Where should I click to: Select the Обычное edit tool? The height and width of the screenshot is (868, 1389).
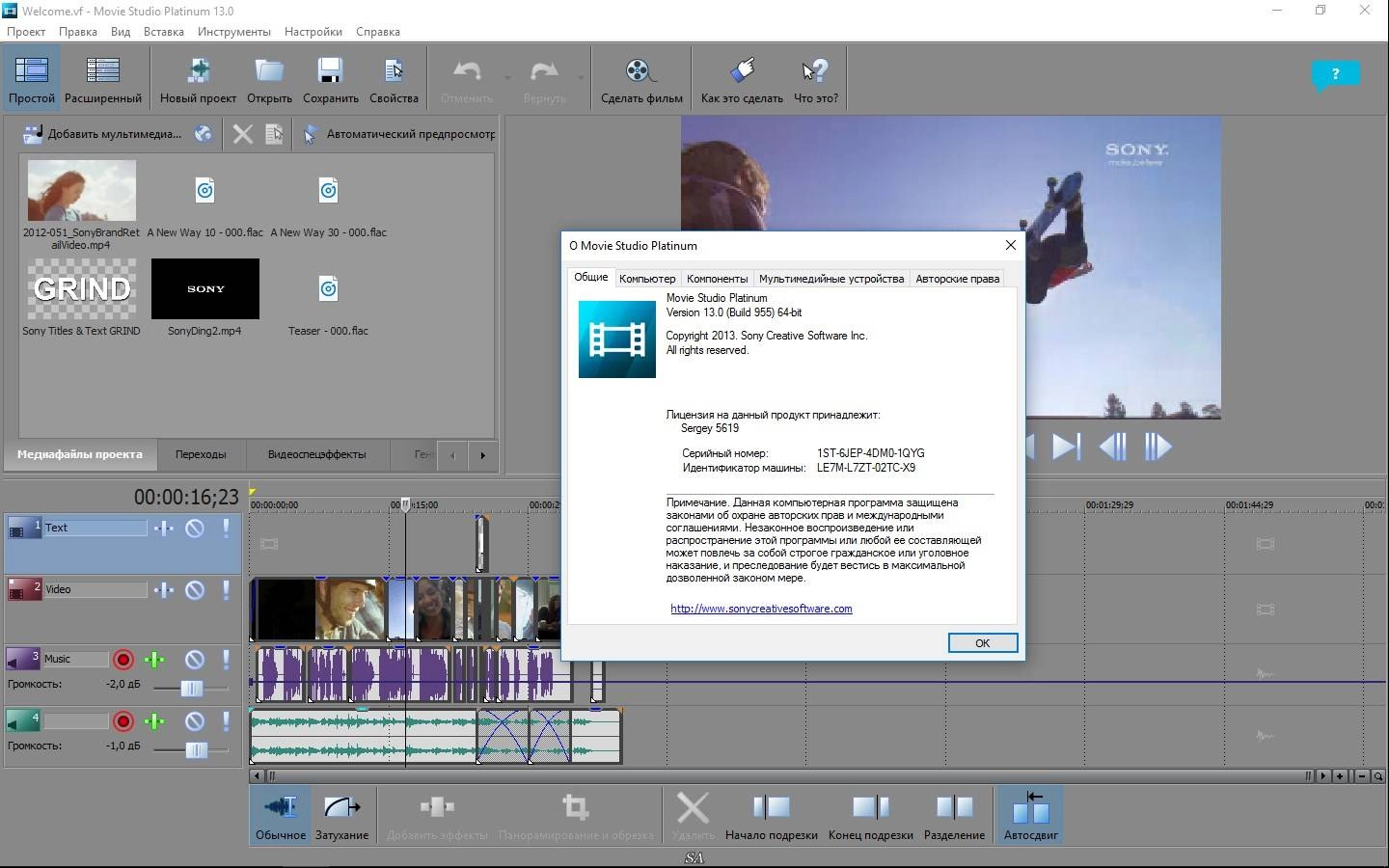click(x=280, y=815)
